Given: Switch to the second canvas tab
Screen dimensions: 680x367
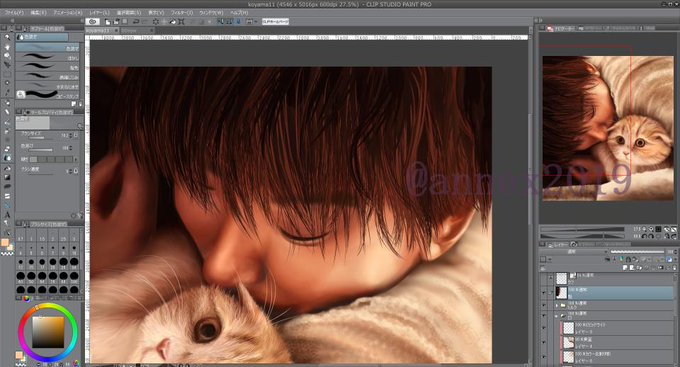Looking at the screenshot, I should coord(137,31).
